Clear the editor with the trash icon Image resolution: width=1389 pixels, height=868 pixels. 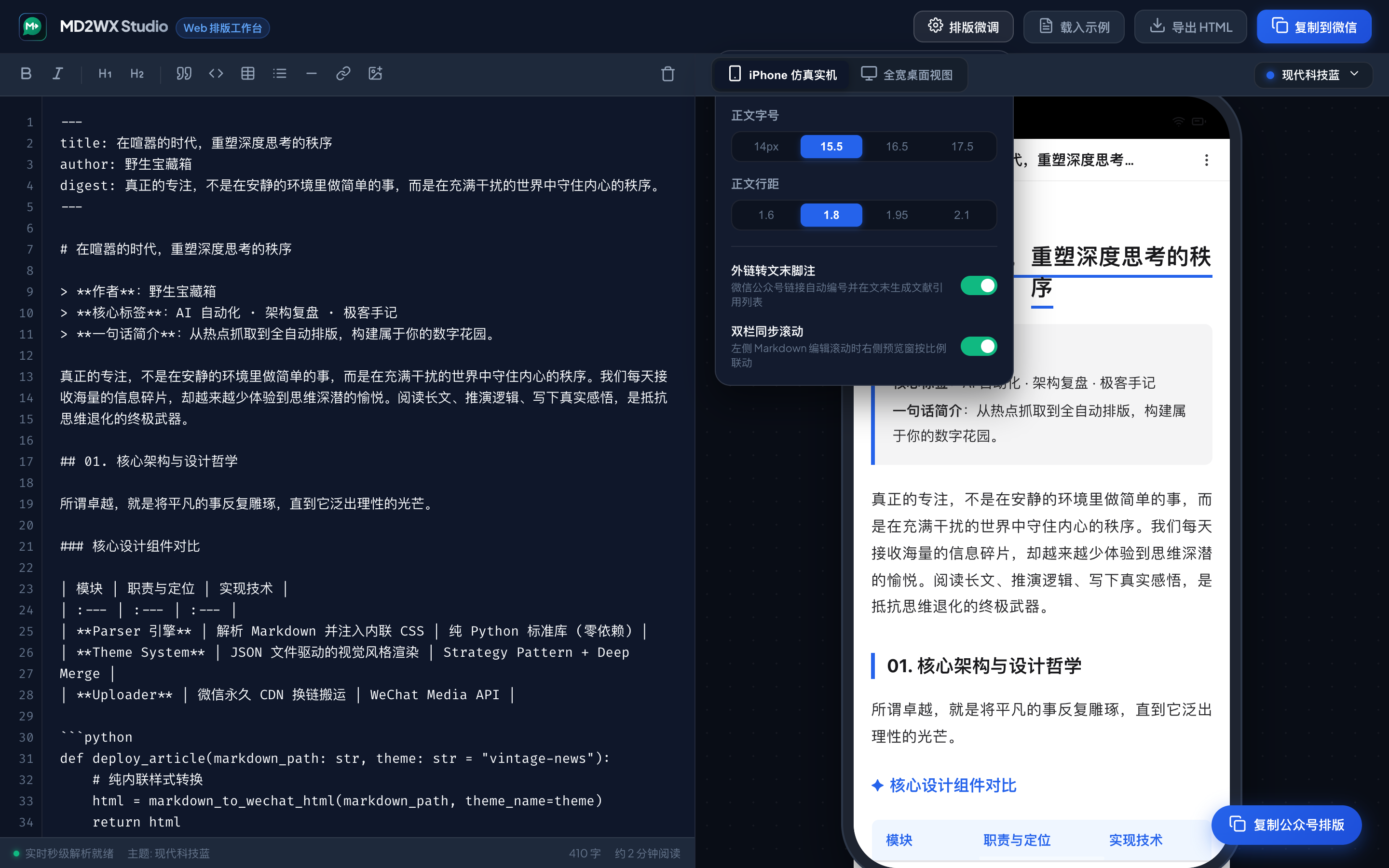pos(667,74)
